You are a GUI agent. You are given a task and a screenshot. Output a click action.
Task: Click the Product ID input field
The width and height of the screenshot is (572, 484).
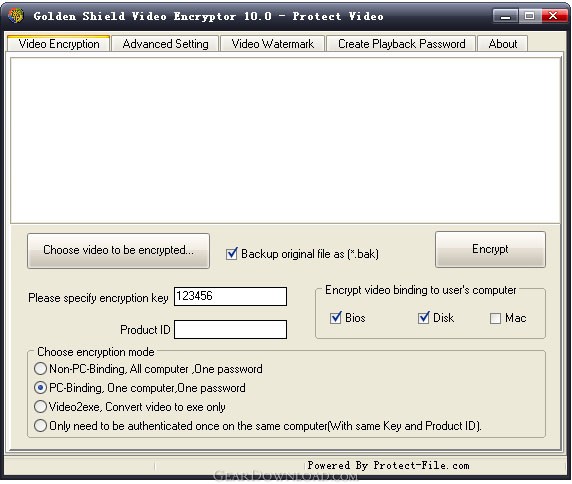pyautogui.click(x=230, y=329)
